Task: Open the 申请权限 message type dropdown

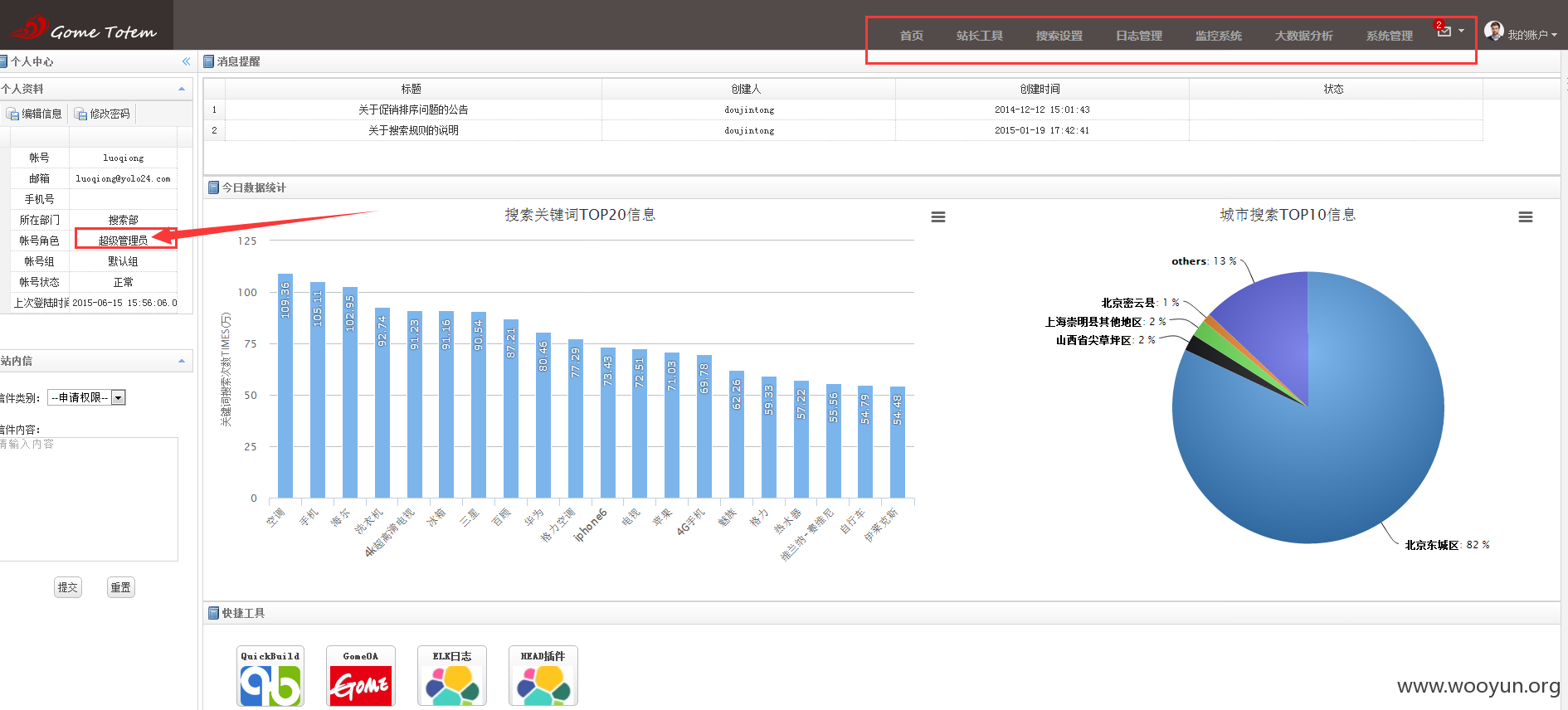Action: coord(86,397)
